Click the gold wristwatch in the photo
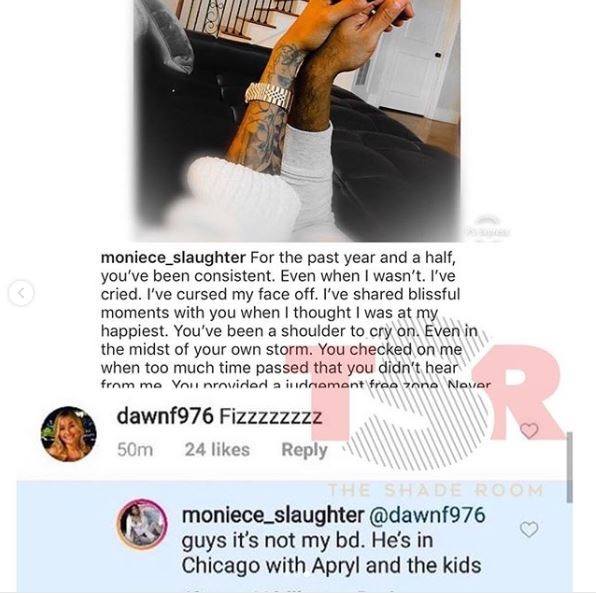 270,95
